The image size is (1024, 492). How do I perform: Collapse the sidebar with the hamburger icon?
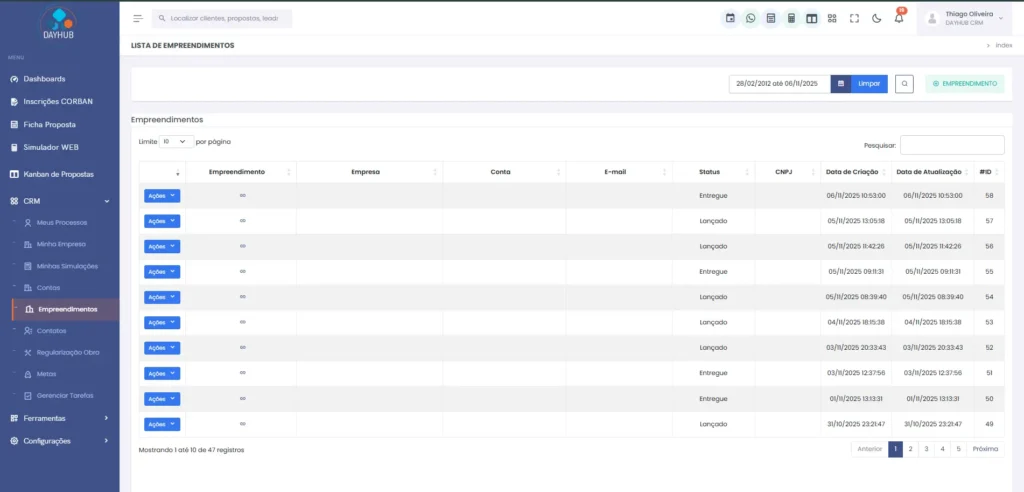138,18
